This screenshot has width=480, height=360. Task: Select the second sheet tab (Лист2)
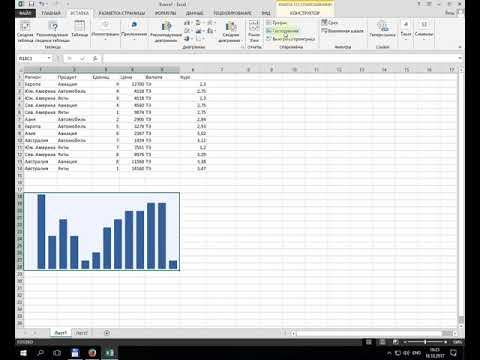82,333
